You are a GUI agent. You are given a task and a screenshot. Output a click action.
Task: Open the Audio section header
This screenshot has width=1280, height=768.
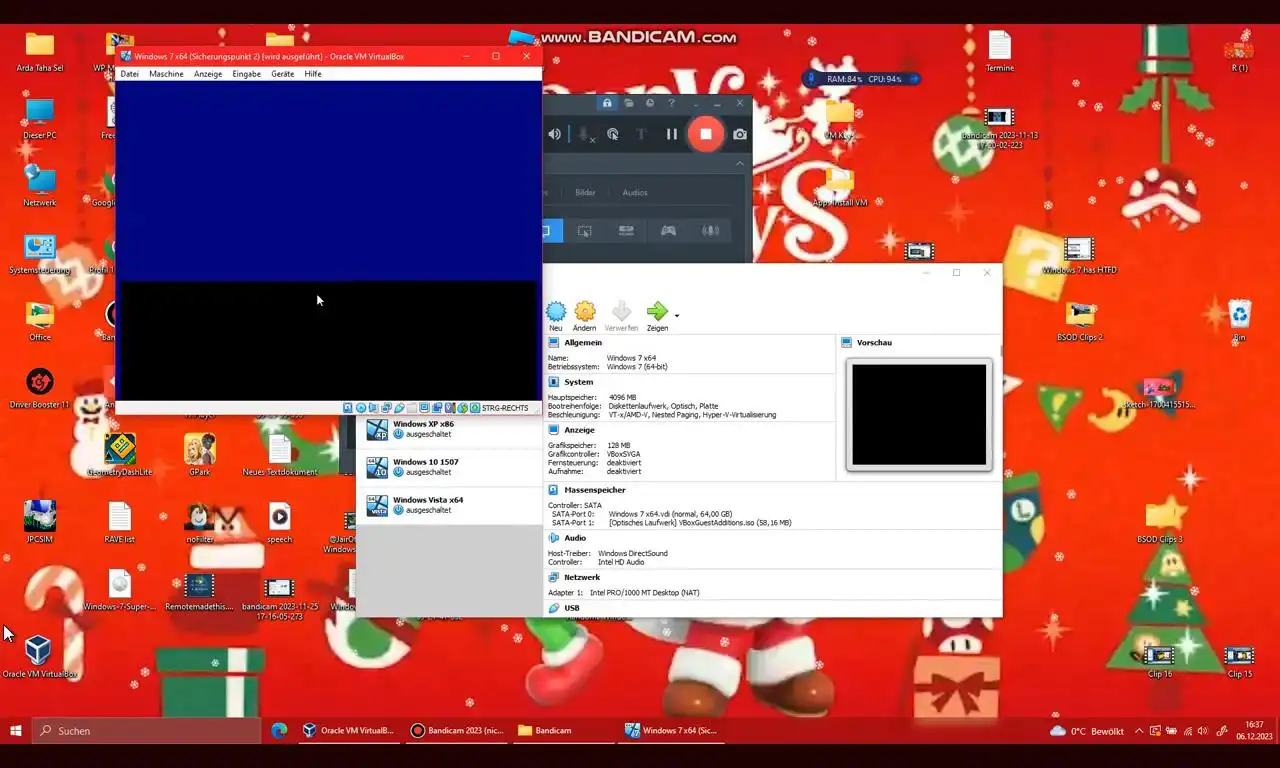coord(575,538)
